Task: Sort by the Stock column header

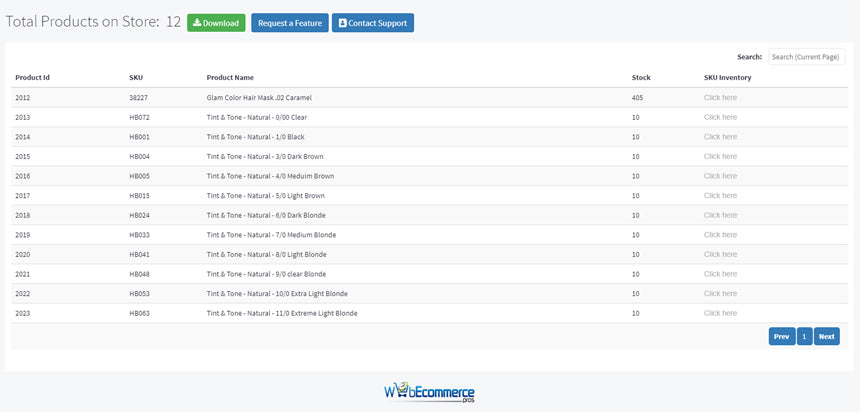Action: (x=641, y=77)
